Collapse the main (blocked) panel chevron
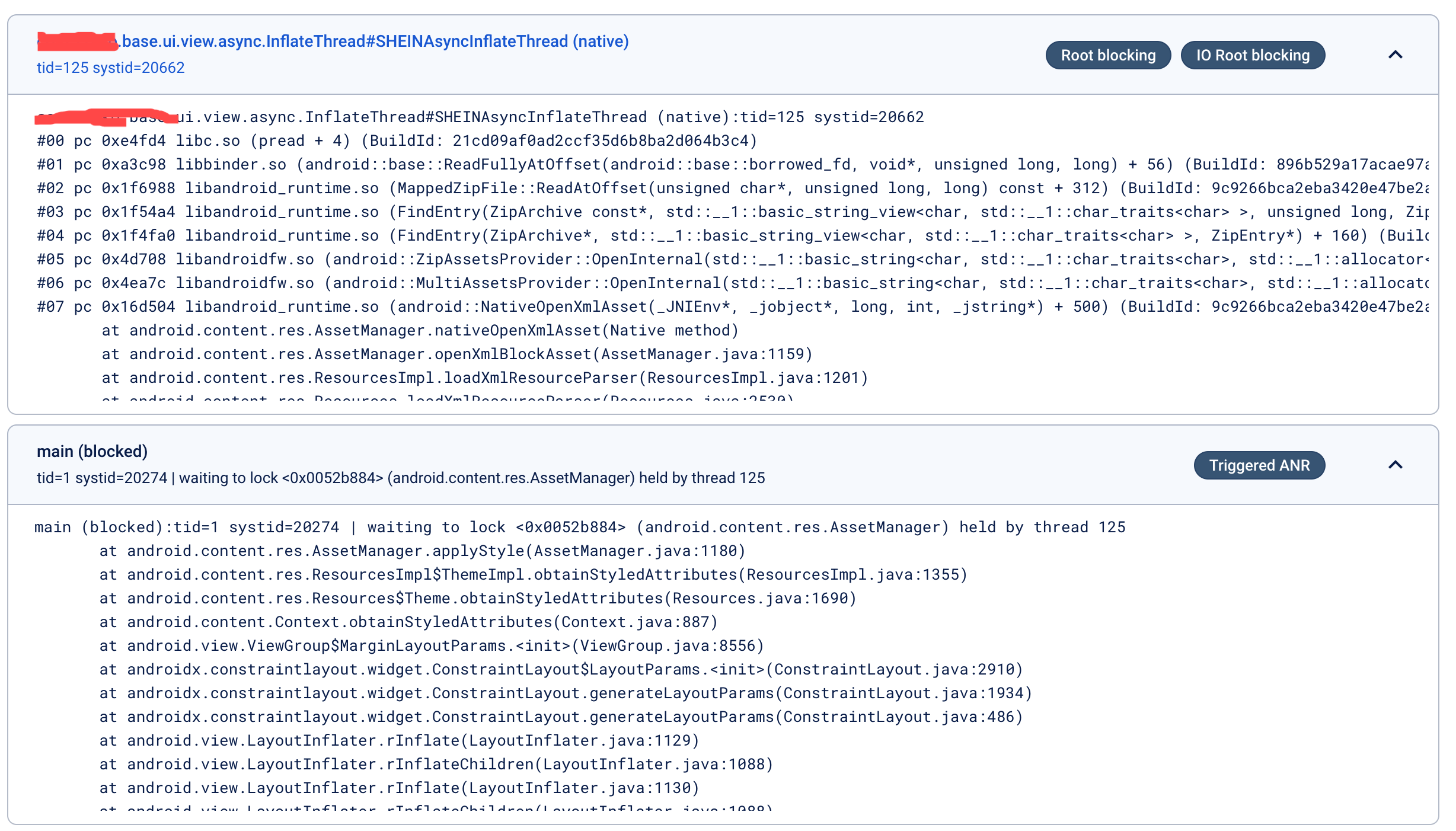1456x831 pixels. 1395,465
